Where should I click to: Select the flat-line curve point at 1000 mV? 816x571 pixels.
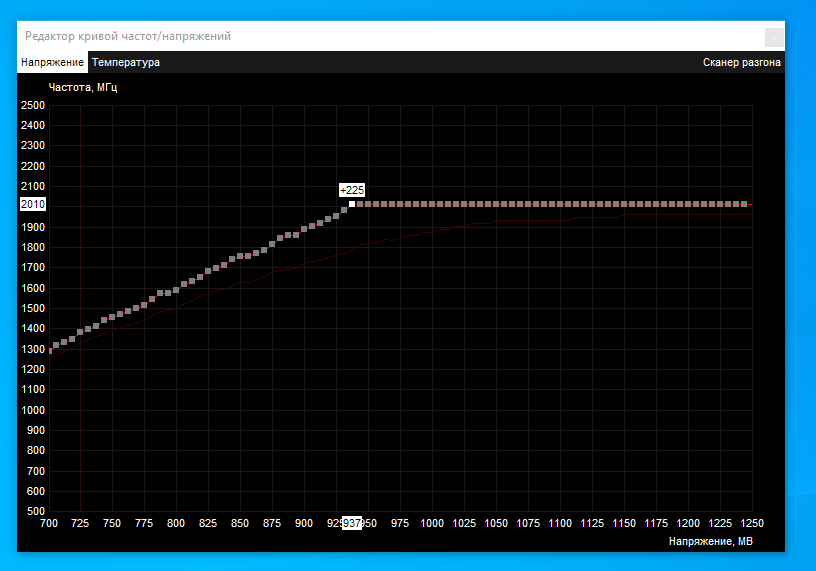point(432,204)
